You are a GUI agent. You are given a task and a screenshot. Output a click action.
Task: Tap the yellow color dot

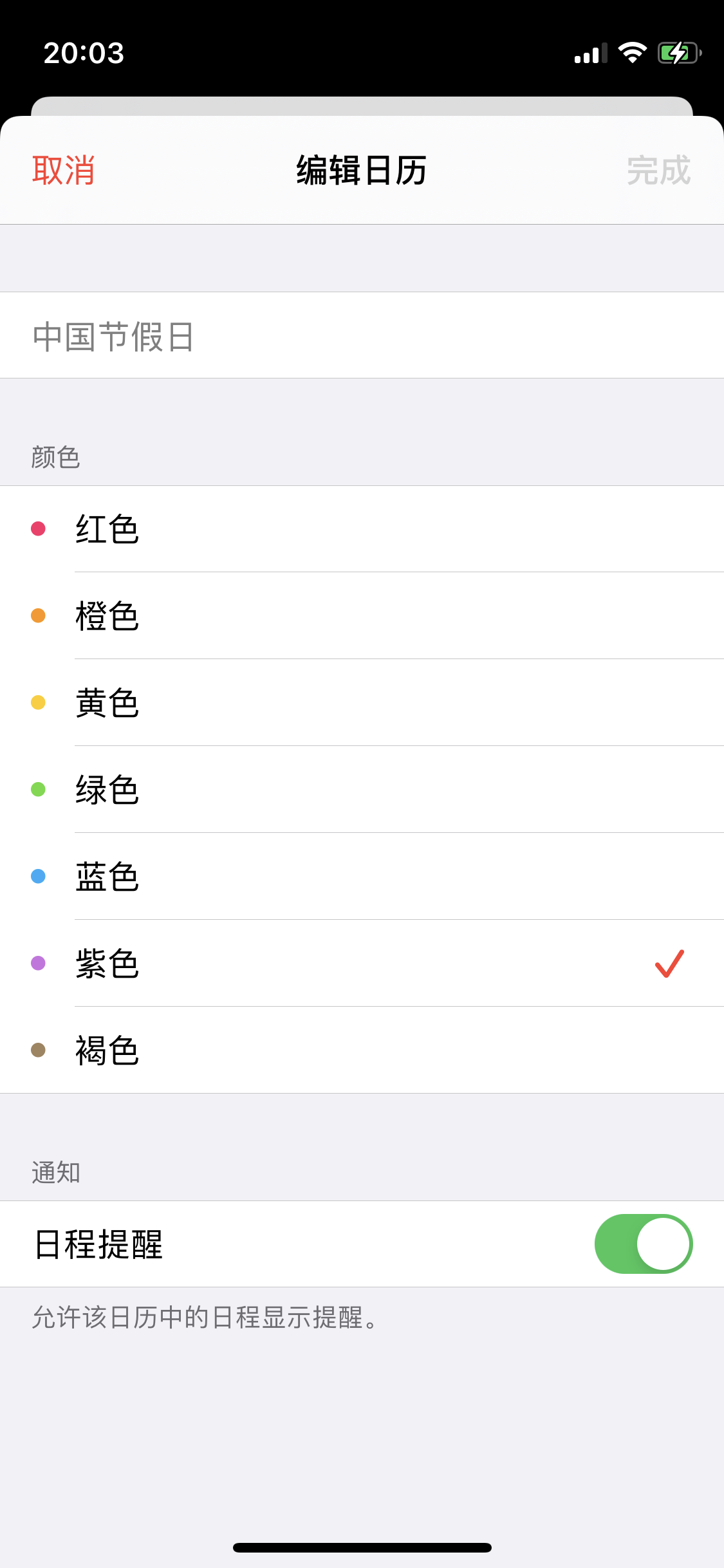39,702
